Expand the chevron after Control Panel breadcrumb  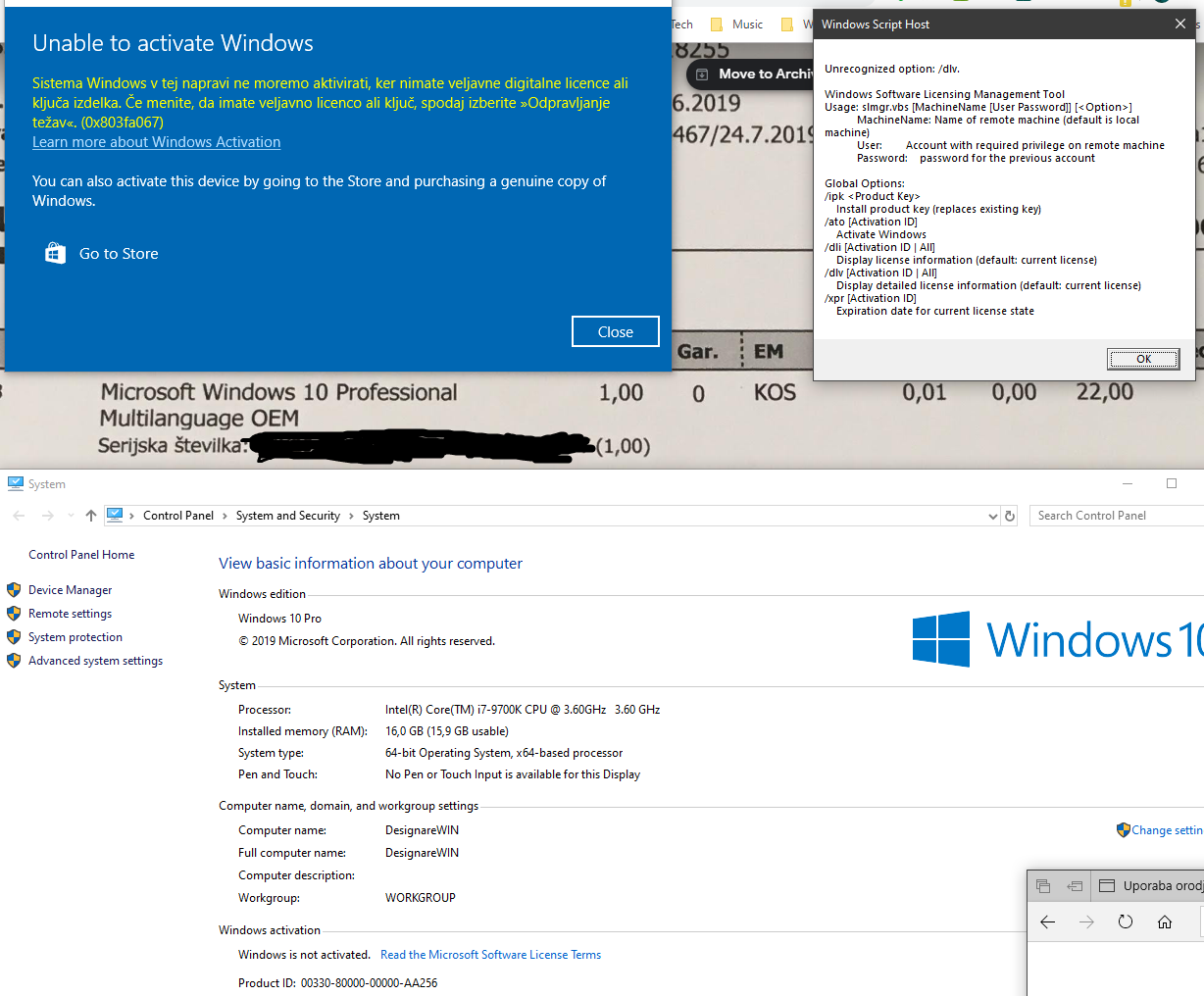(225, 516)
